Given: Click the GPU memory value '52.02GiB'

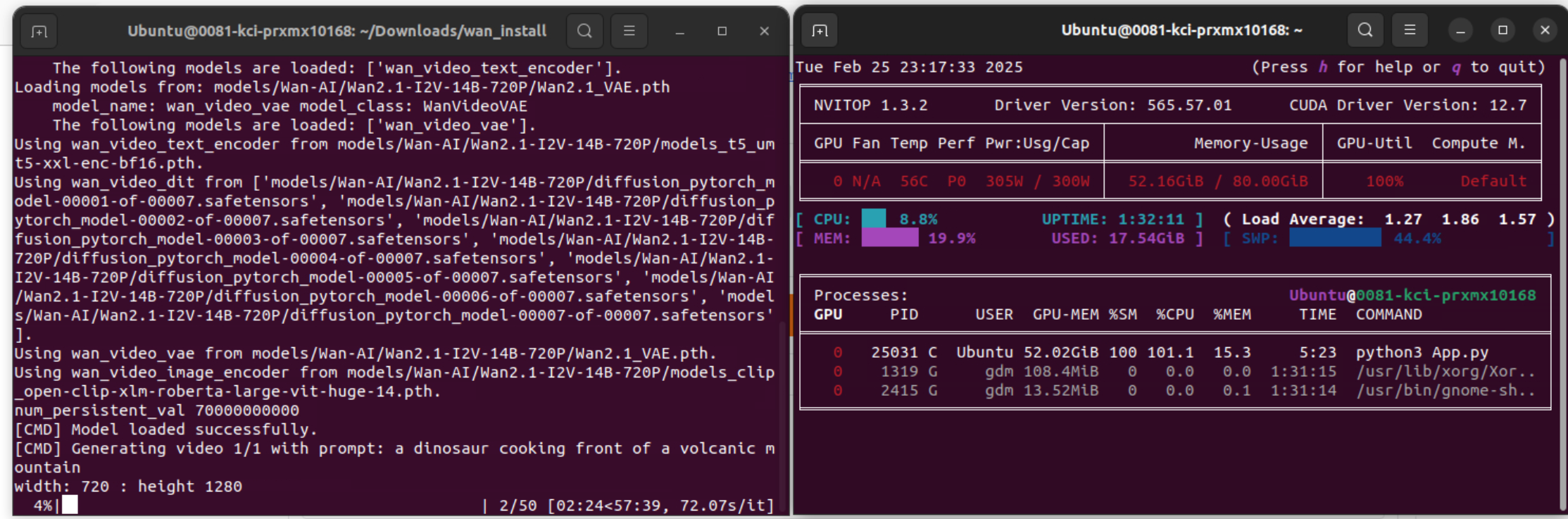Looking at the screenshot, I should click(1061, 353).
